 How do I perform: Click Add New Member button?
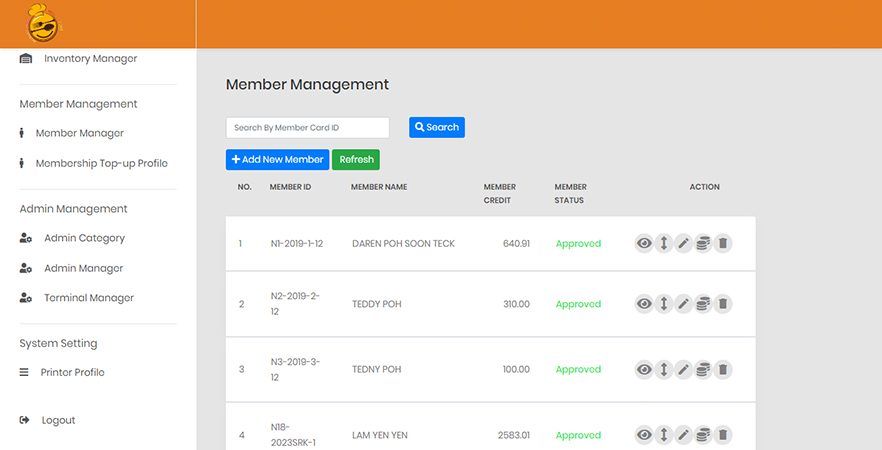[x=277, y=160]
